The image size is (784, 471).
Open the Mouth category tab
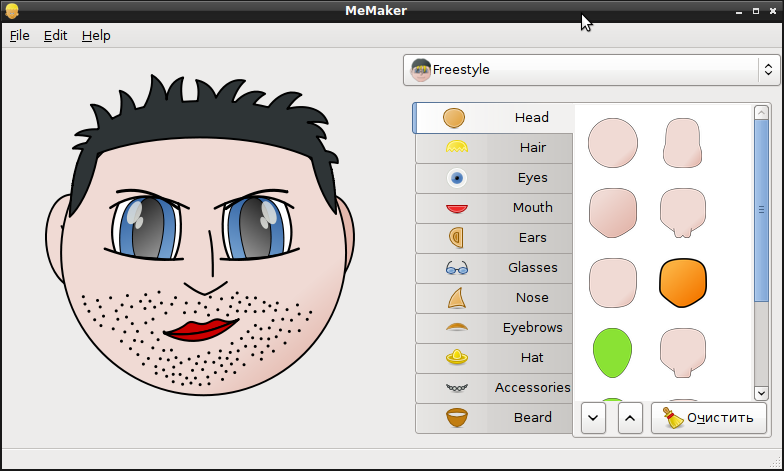point(494,208)
